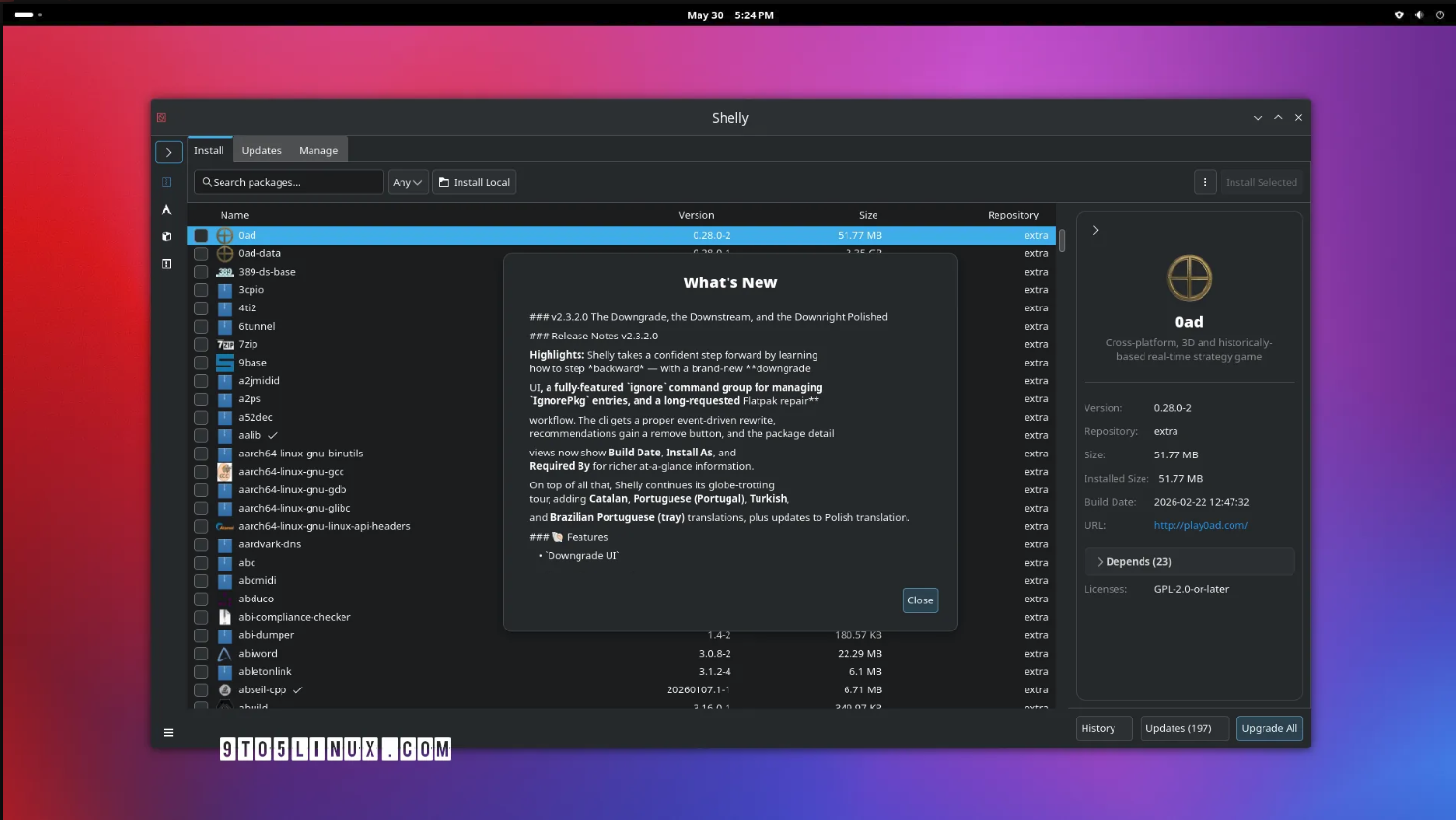Expand the left sidebar with the chevron button
1456x820 pixels.
pos(168,152)
